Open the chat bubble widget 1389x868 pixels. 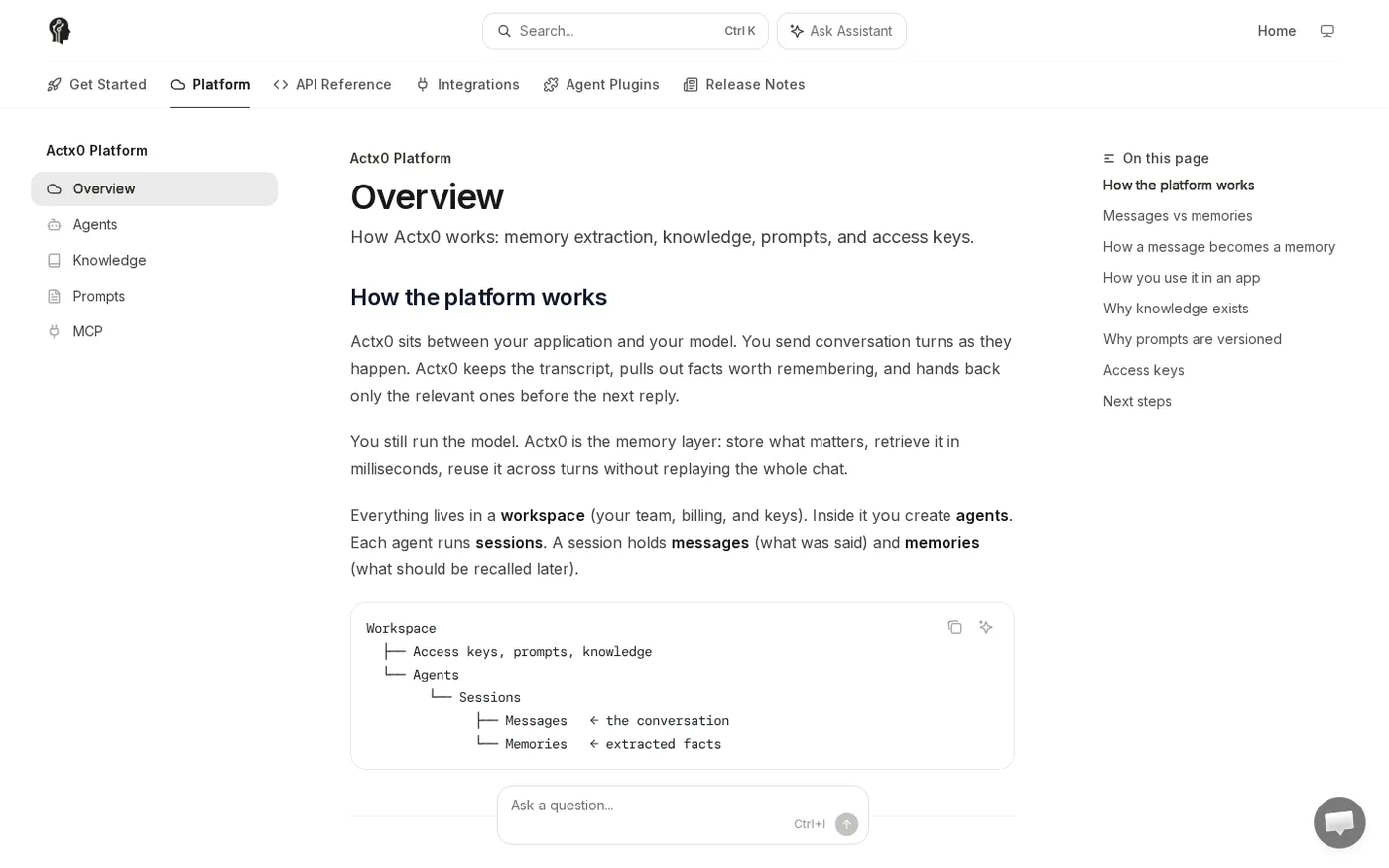pyautogui.click(x=1339, y=822)
